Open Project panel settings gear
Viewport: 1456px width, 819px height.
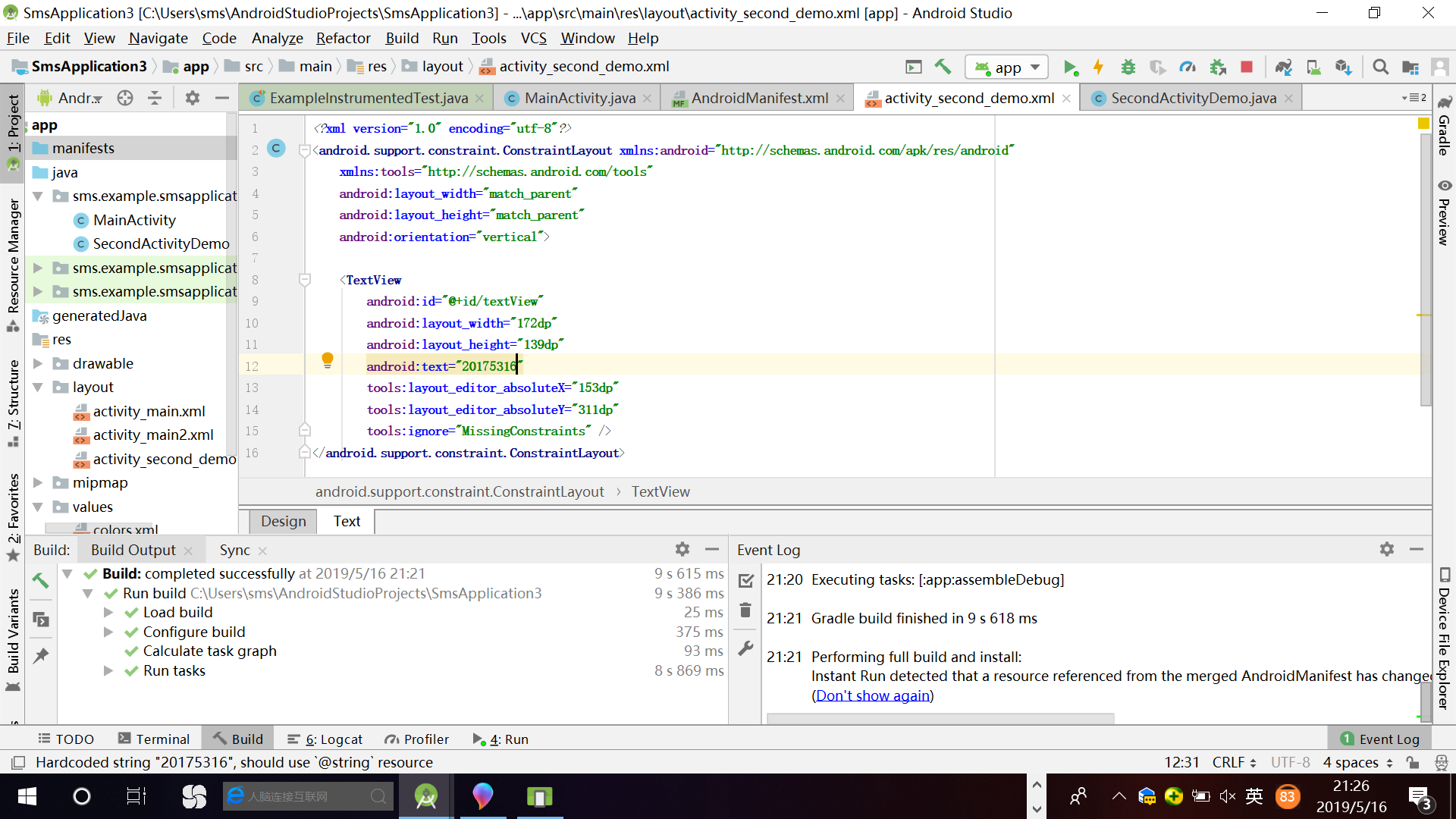coord(192,98)
